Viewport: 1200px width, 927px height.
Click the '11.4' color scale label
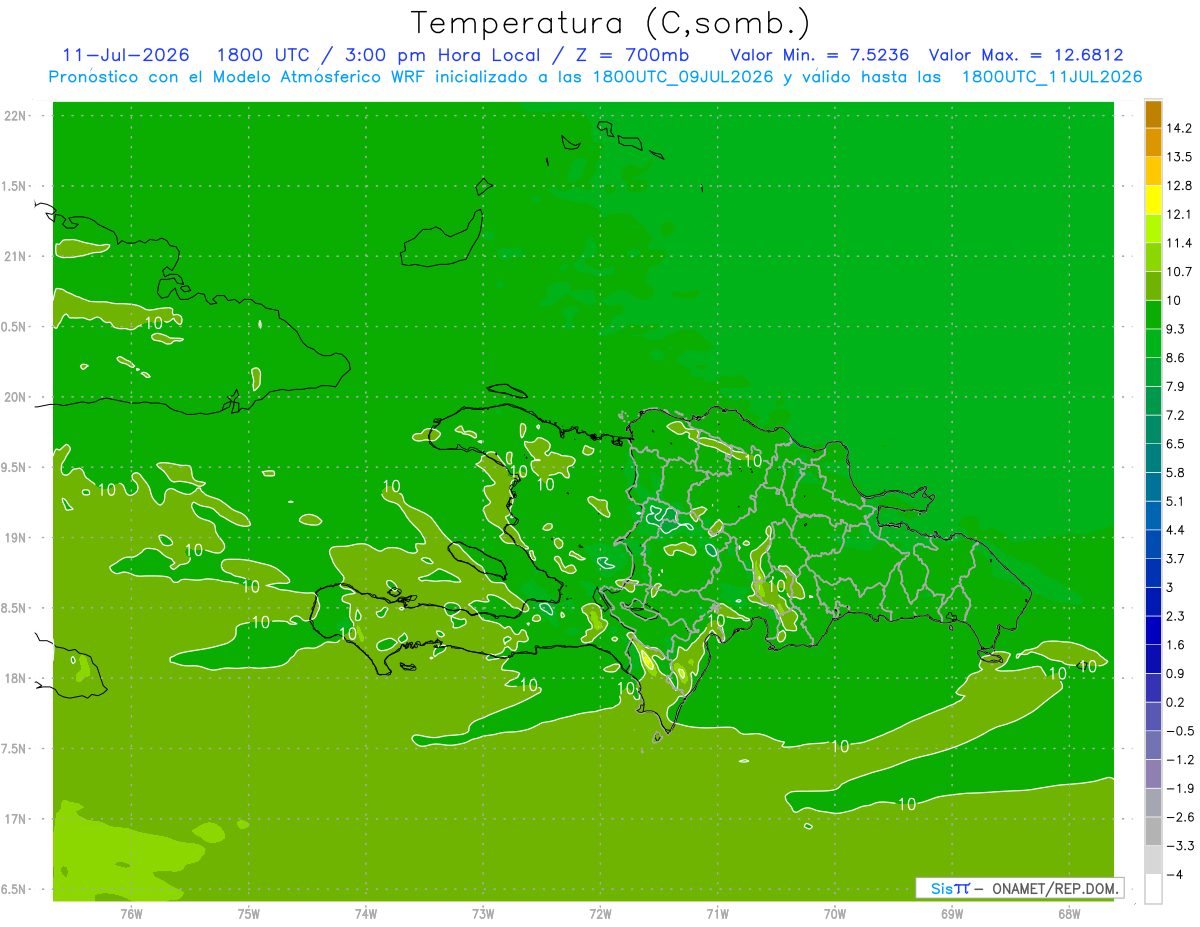click(x=1180, y=243)
